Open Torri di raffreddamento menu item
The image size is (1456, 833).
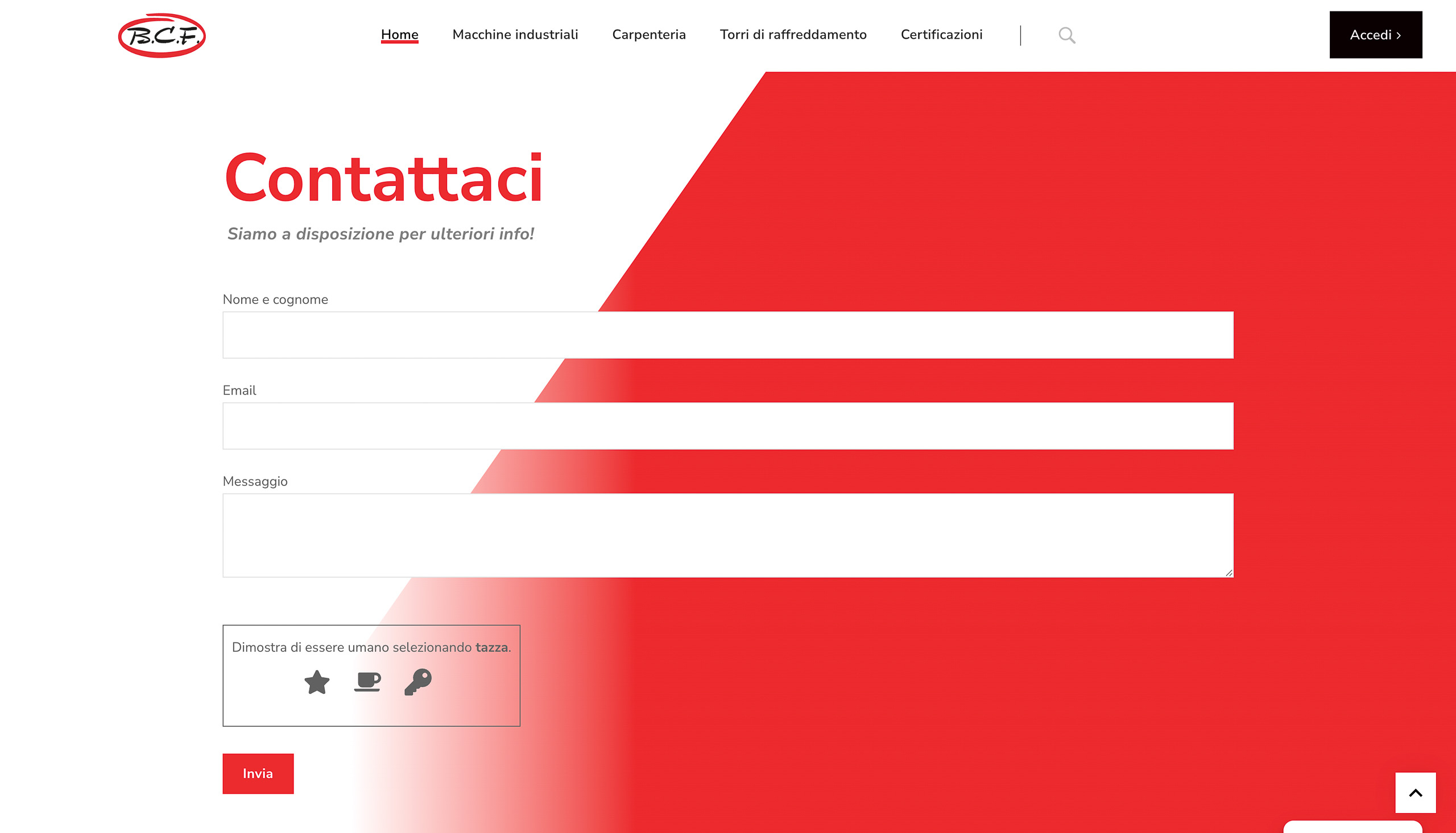793,35
